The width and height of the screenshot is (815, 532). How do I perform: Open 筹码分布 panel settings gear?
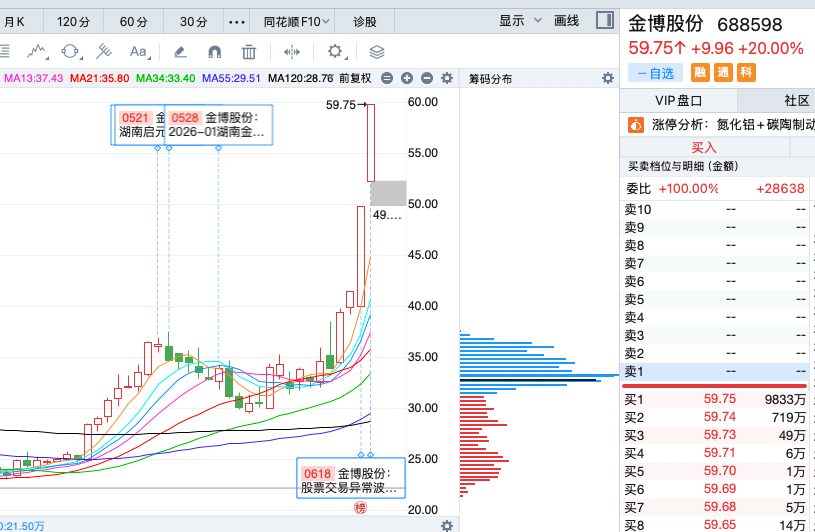(x=608, y=78)
